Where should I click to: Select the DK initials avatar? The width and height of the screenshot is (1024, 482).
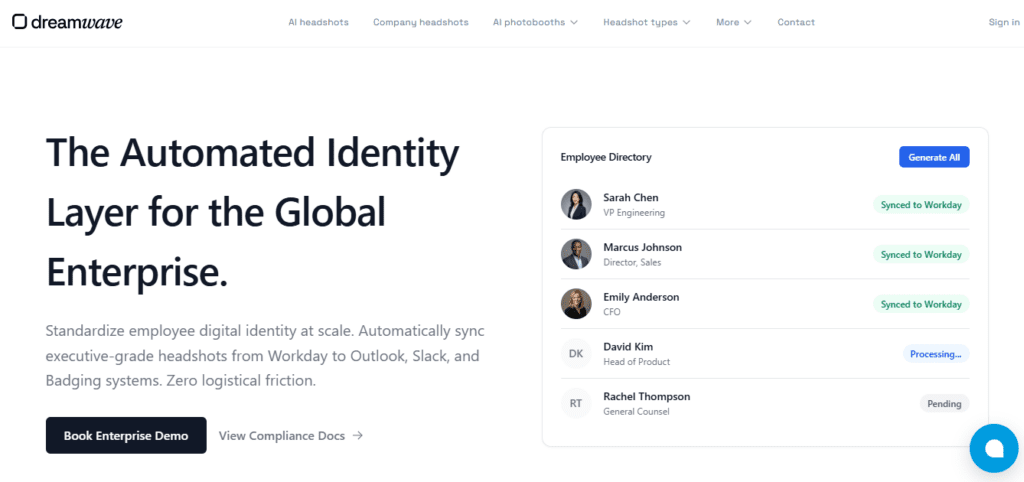576,354
